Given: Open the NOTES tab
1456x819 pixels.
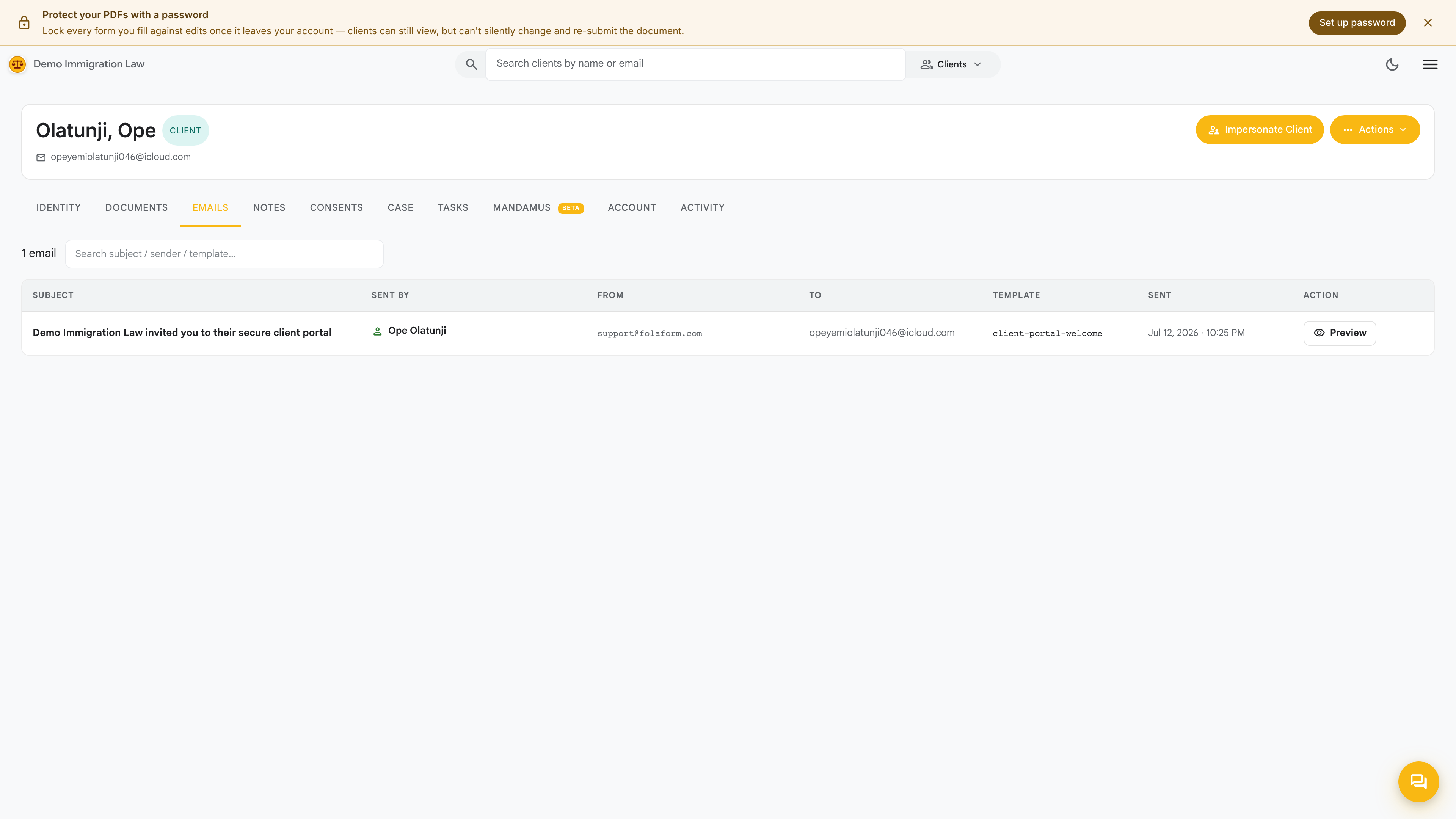Looking at the screenshot, I should (269, 208).
